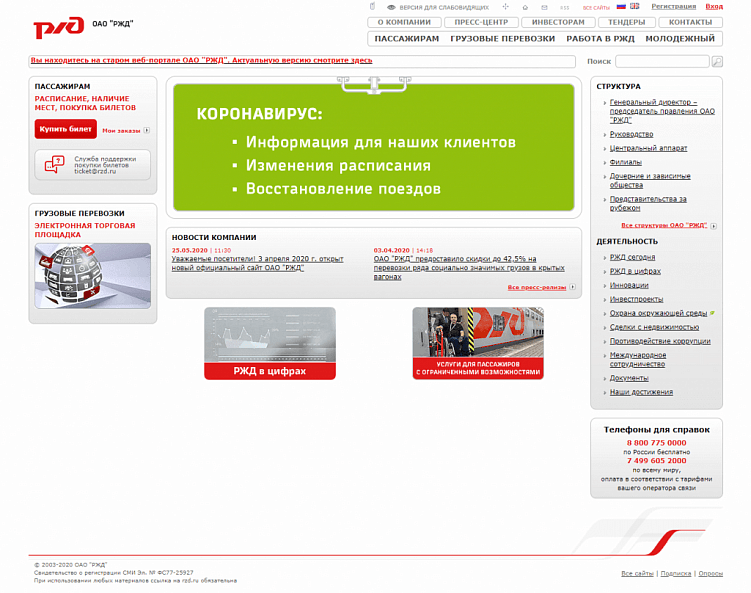Open the site map icon
The width and height of the screenshot is (751, 593).
point(505,7)
